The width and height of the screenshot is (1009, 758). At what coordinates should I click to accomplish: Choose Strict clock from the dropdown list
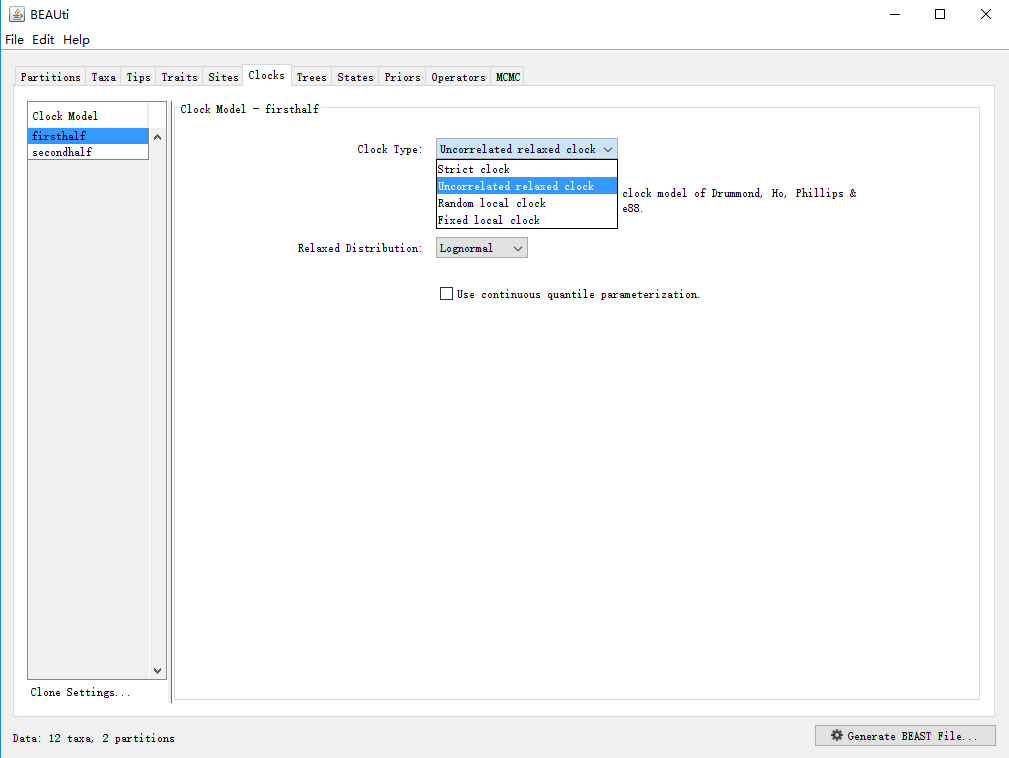(526, 169)
